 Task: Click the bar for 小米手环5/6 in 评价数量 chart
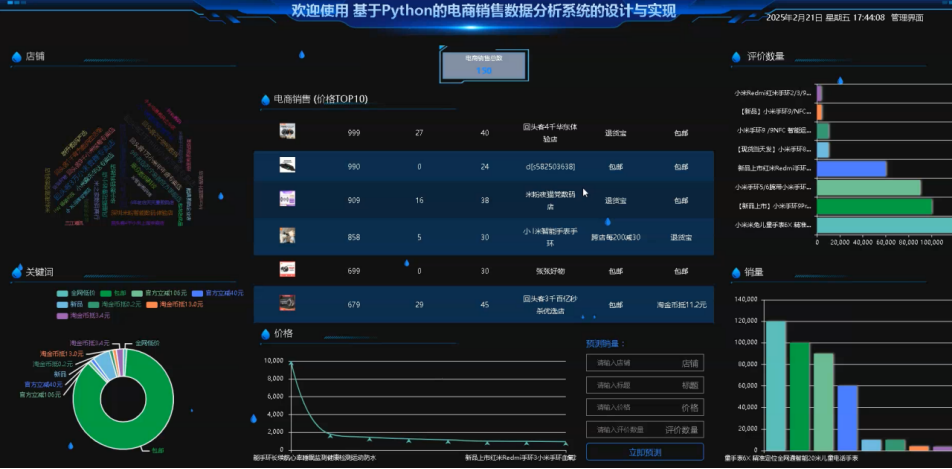point(869,188)
